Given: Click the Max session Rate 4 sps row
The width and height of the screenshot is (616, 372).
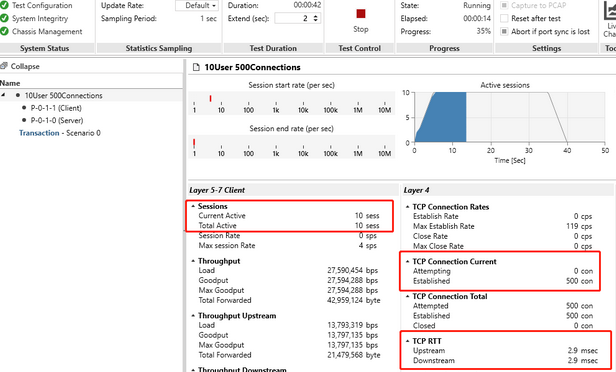Looking at the screenshot, I should tap(288, 246).
